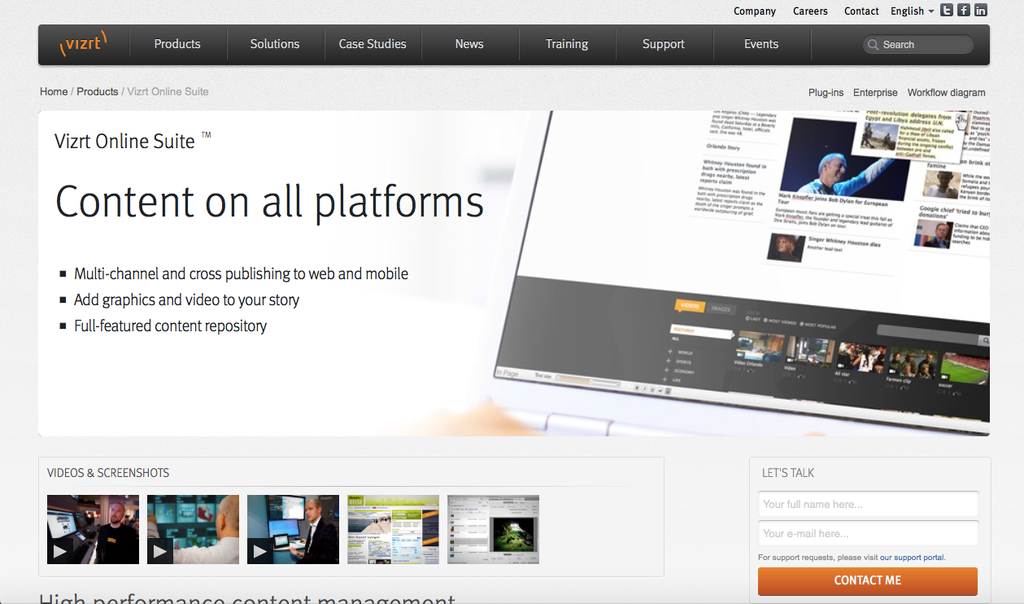Open the Facebook social icon
The image size is (1024, 604).
click(x=963, y=10)
